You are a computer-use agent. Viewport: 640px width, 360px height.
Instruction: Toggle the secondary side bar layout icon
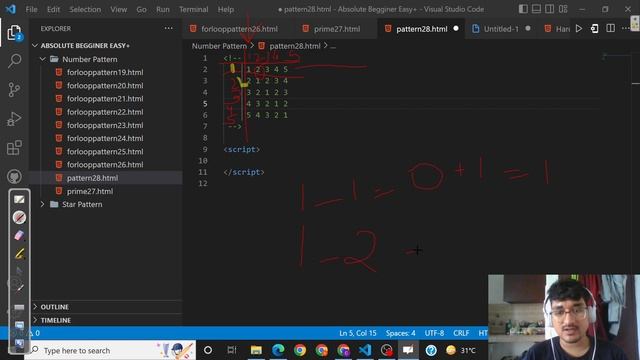549,9
